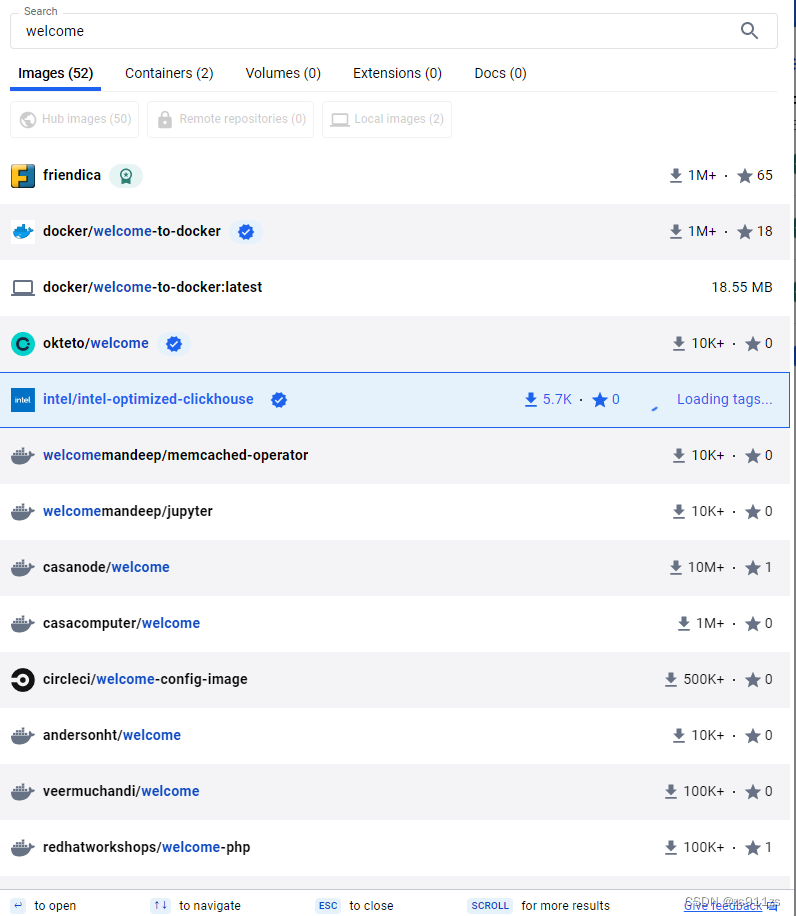The image size is (796, 916).
Task: Click the star icon on friendica row
Action: [x=745, y=176]
